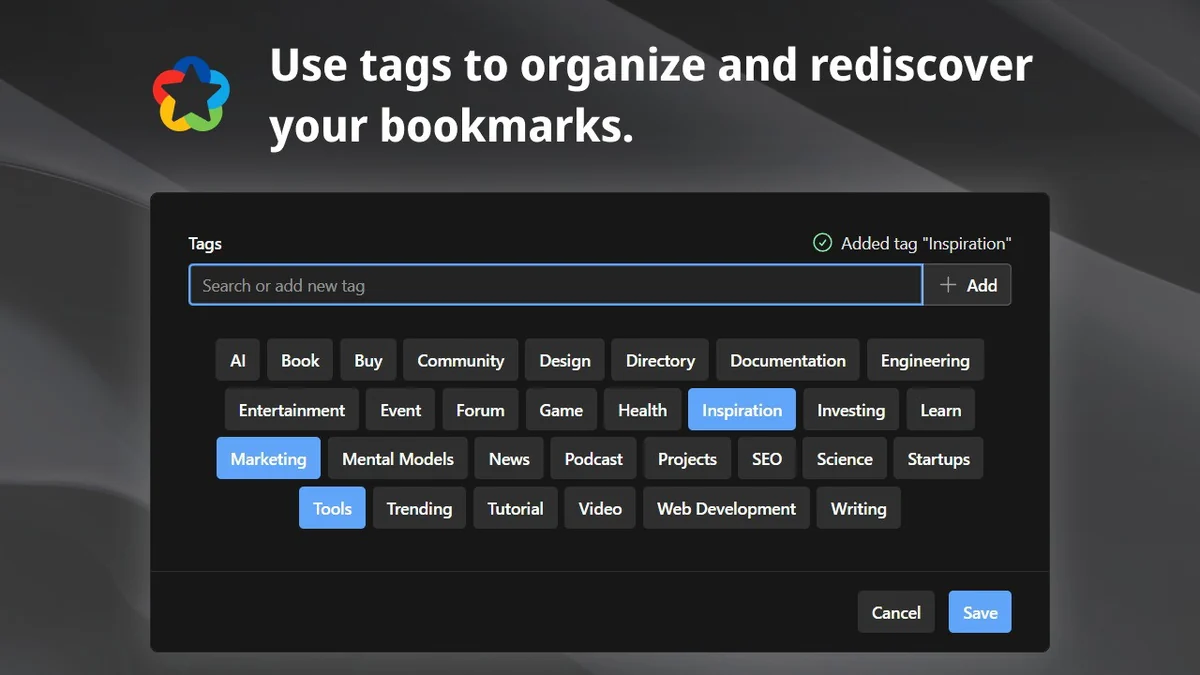Image resolution: width=1200 pixels, height=675 pixels.
Task: Select the Documentation tag chip
Action: [x=787, y=361]
